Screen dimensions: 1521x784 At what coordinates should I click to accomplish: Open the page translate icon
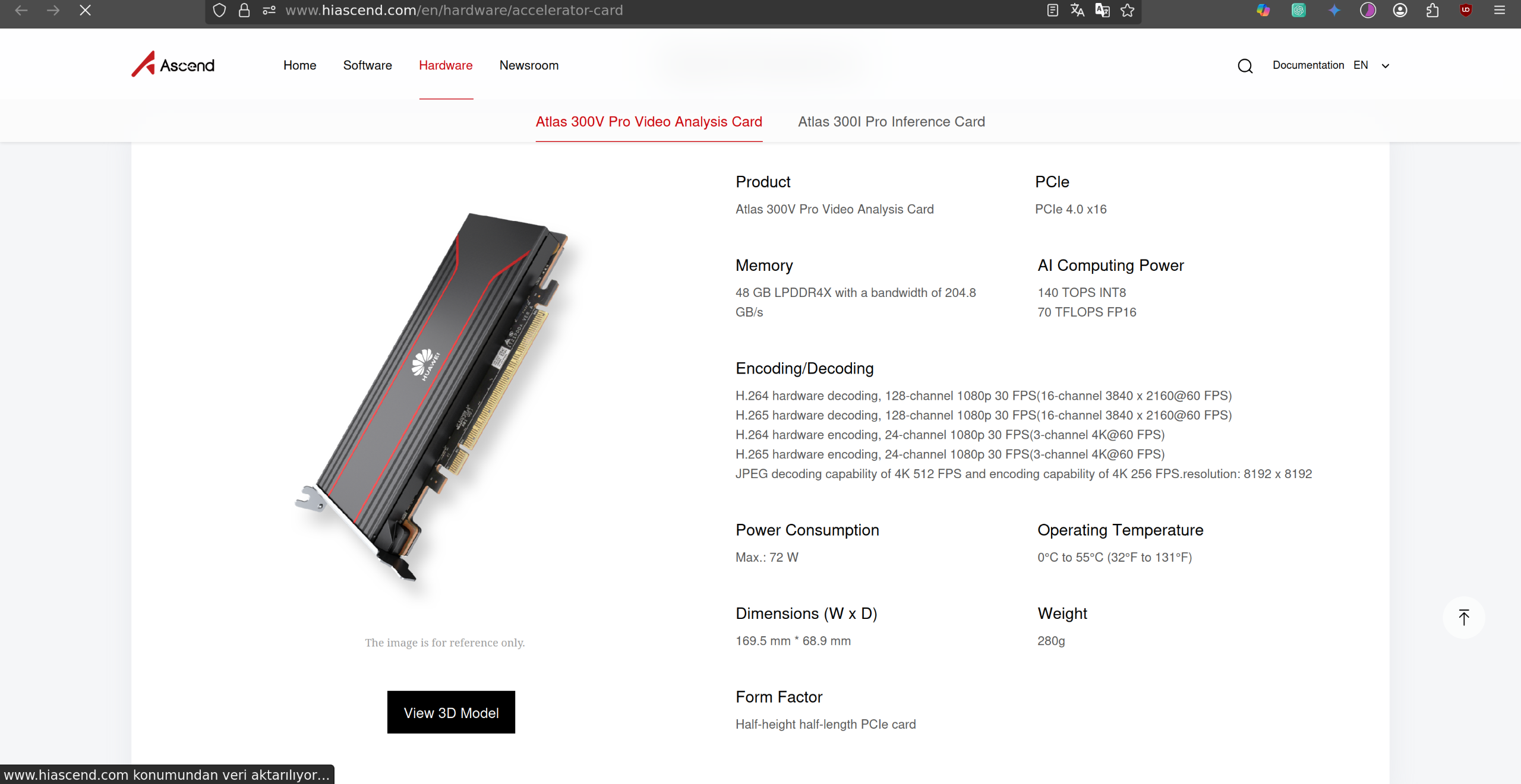pyautogui.click(x=1077, y=10)
